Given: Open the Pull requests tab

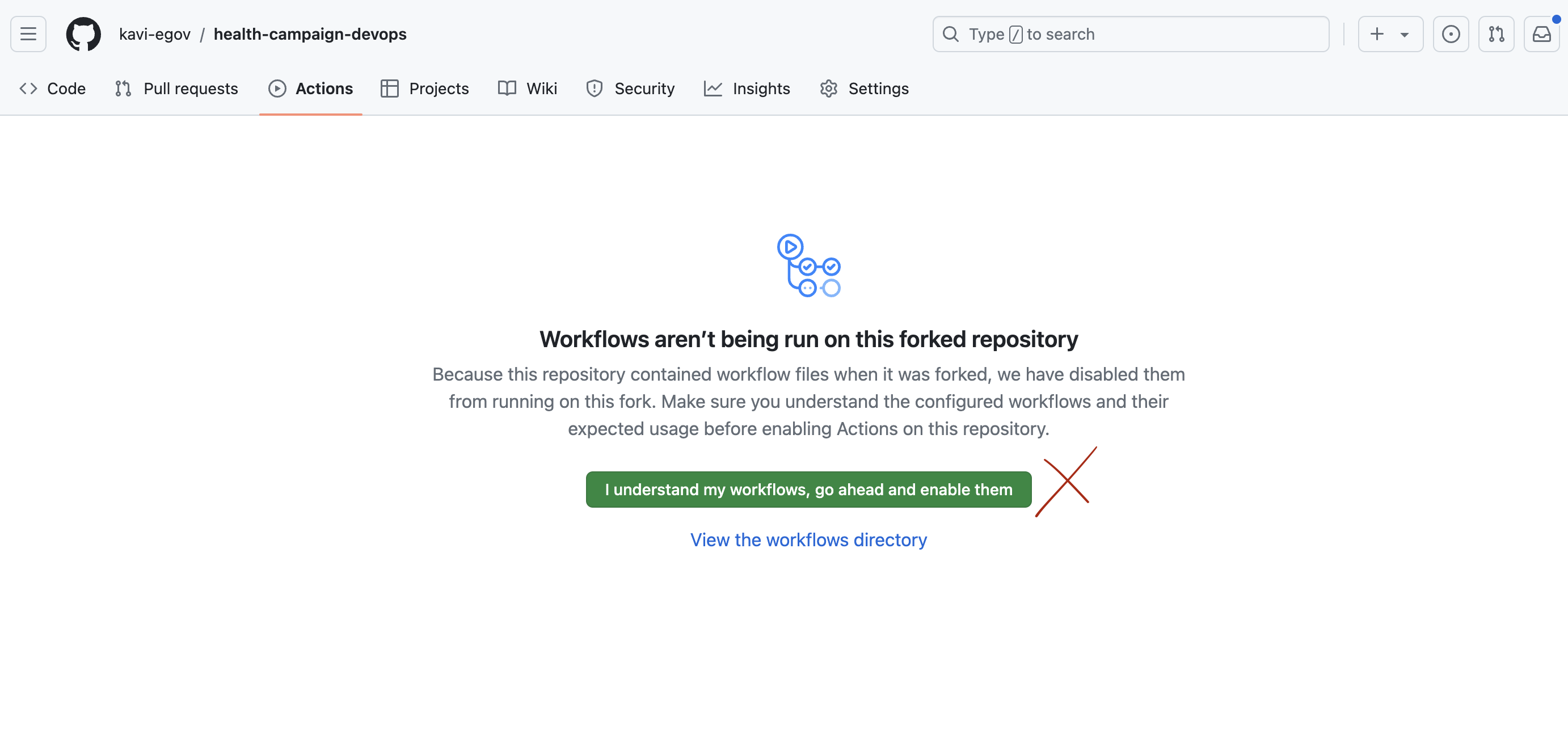Looking at the screenshot, I should coord(176,89).
